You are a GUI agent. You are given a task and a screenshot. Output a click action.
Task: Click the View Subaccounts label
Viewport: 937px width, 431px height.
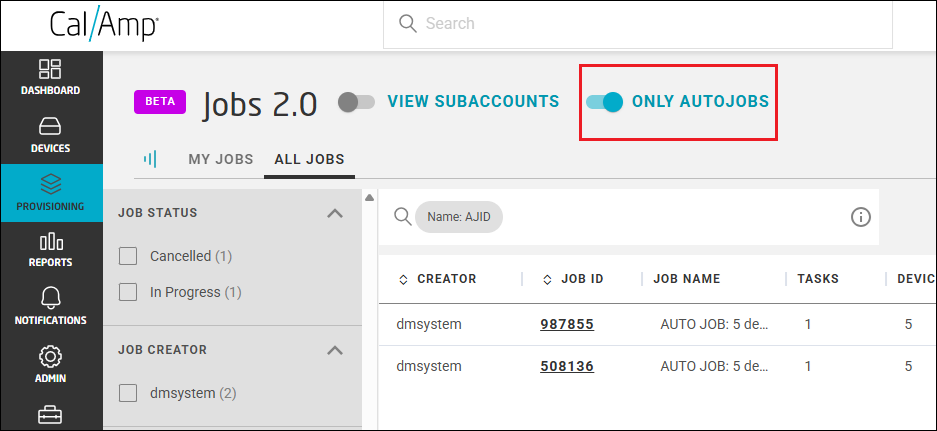473,102
